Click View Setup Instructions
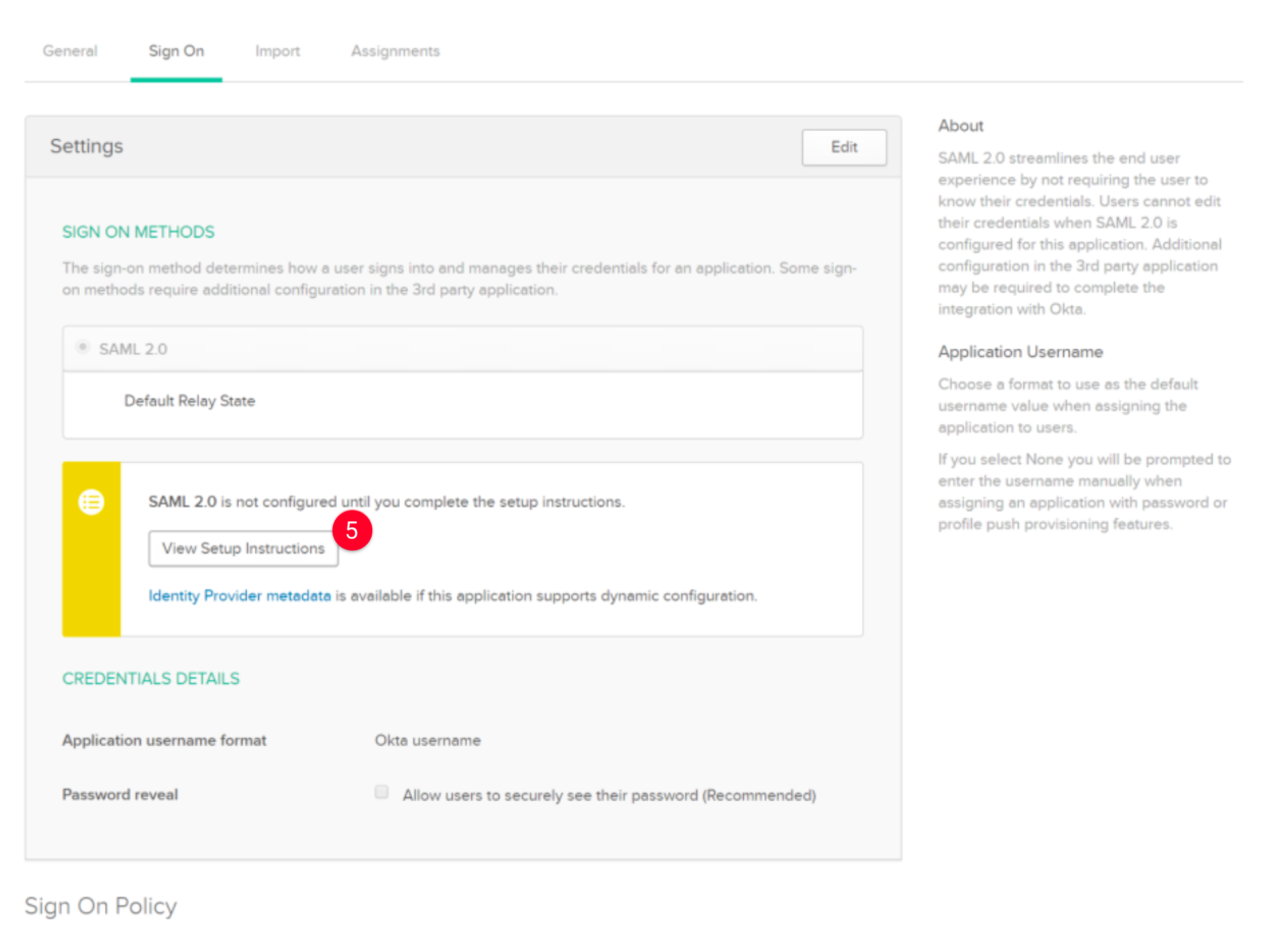This screenshot has width=1266, height=952. point(243,548)
